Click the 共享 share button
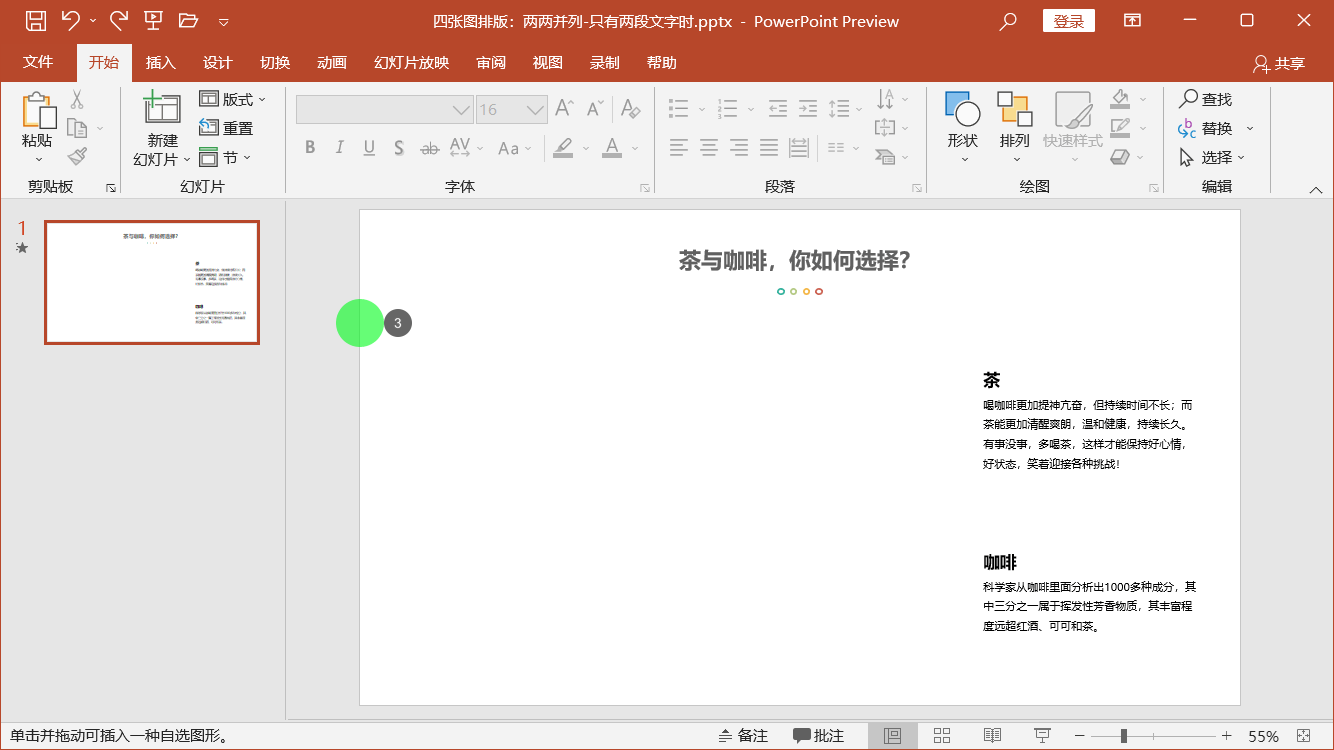1334x750 pixels. (x=1279, y=63)
